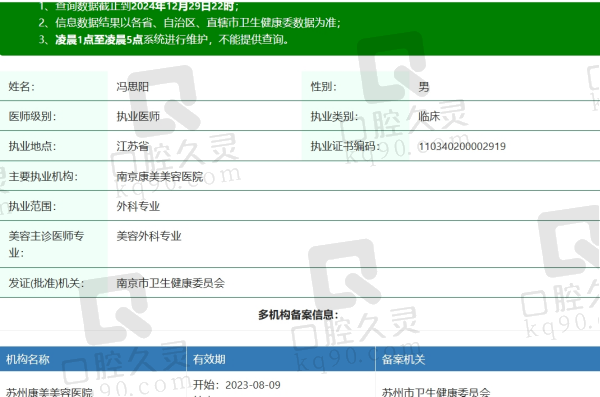Click the 美容主诊医师专业 label

46,244
